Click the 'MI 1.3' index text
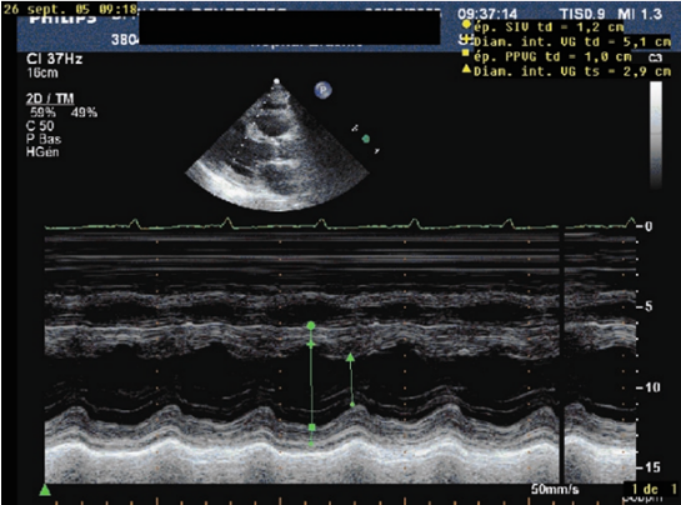682x505 pixels. [x=640, y=14]
